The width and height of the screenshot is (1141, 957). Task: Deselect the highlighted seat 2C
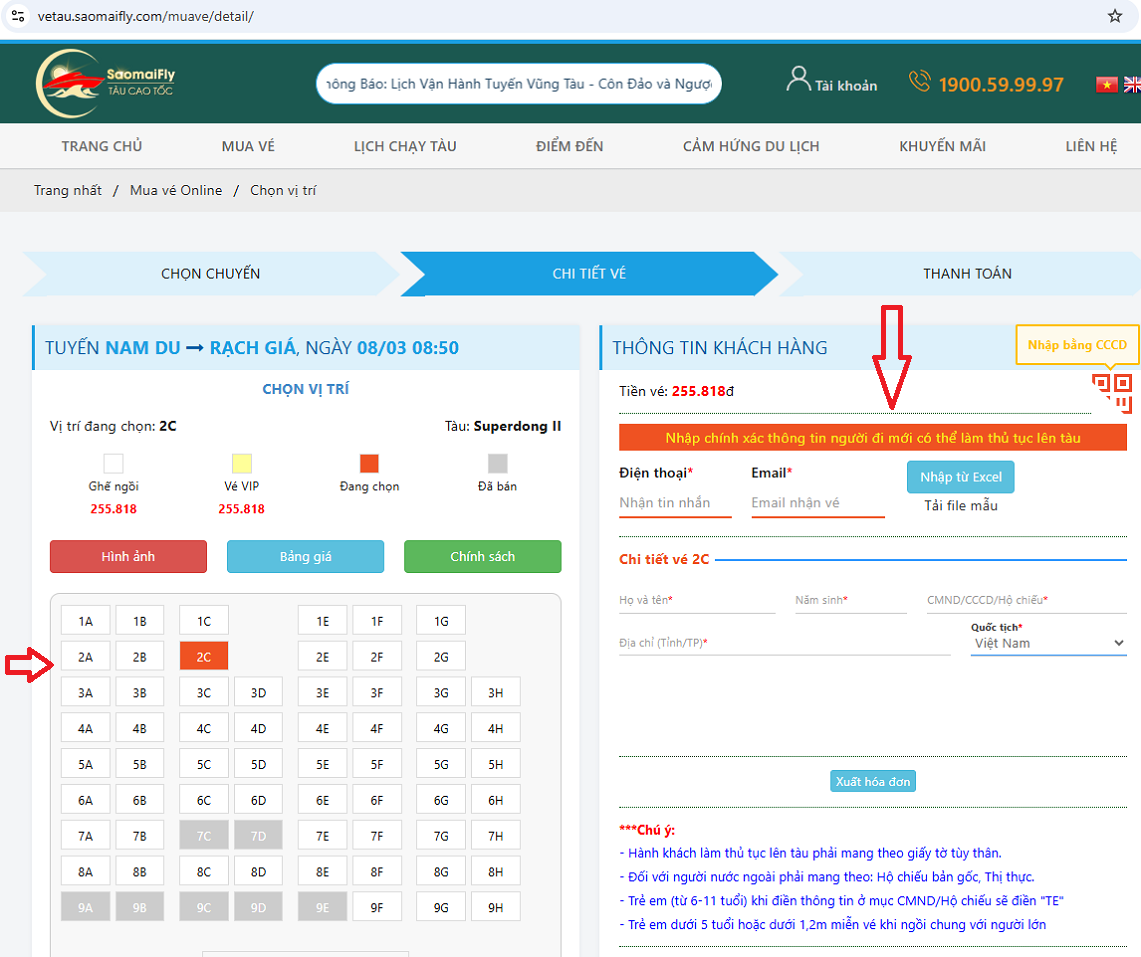pos(204,656)
